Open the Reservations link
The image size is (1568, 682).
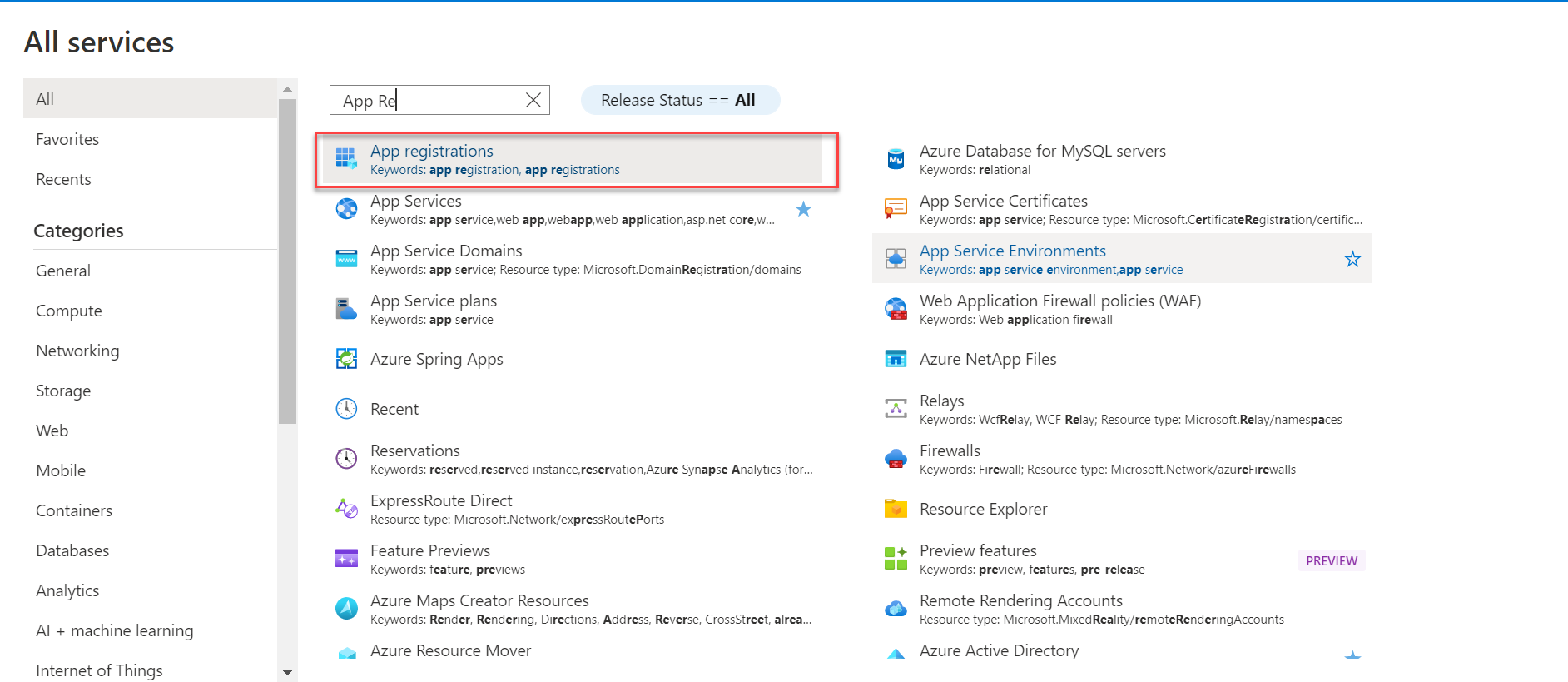pos(415,451)
